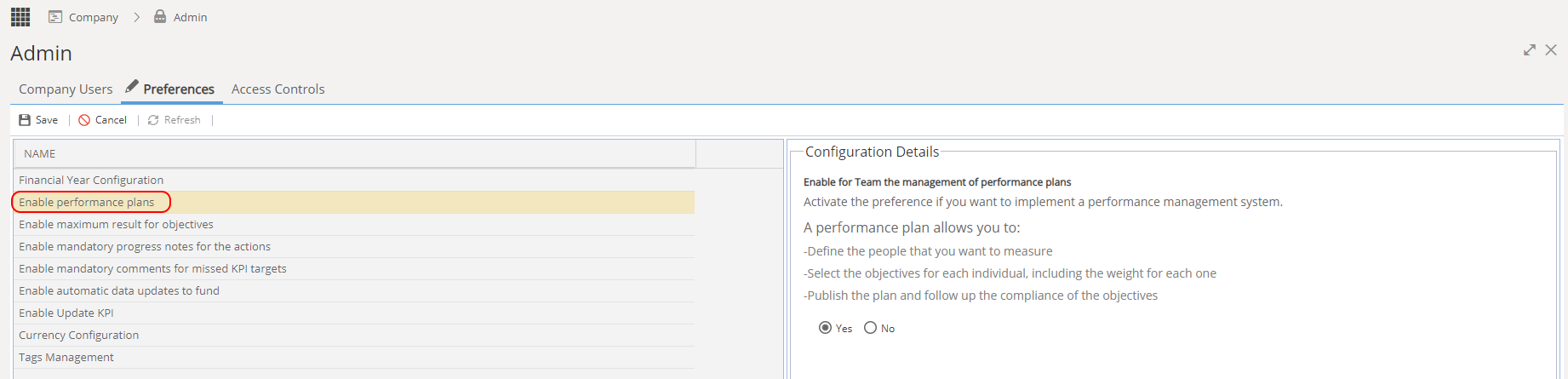
Task: Select the No radio button
Action: (870, 328)
